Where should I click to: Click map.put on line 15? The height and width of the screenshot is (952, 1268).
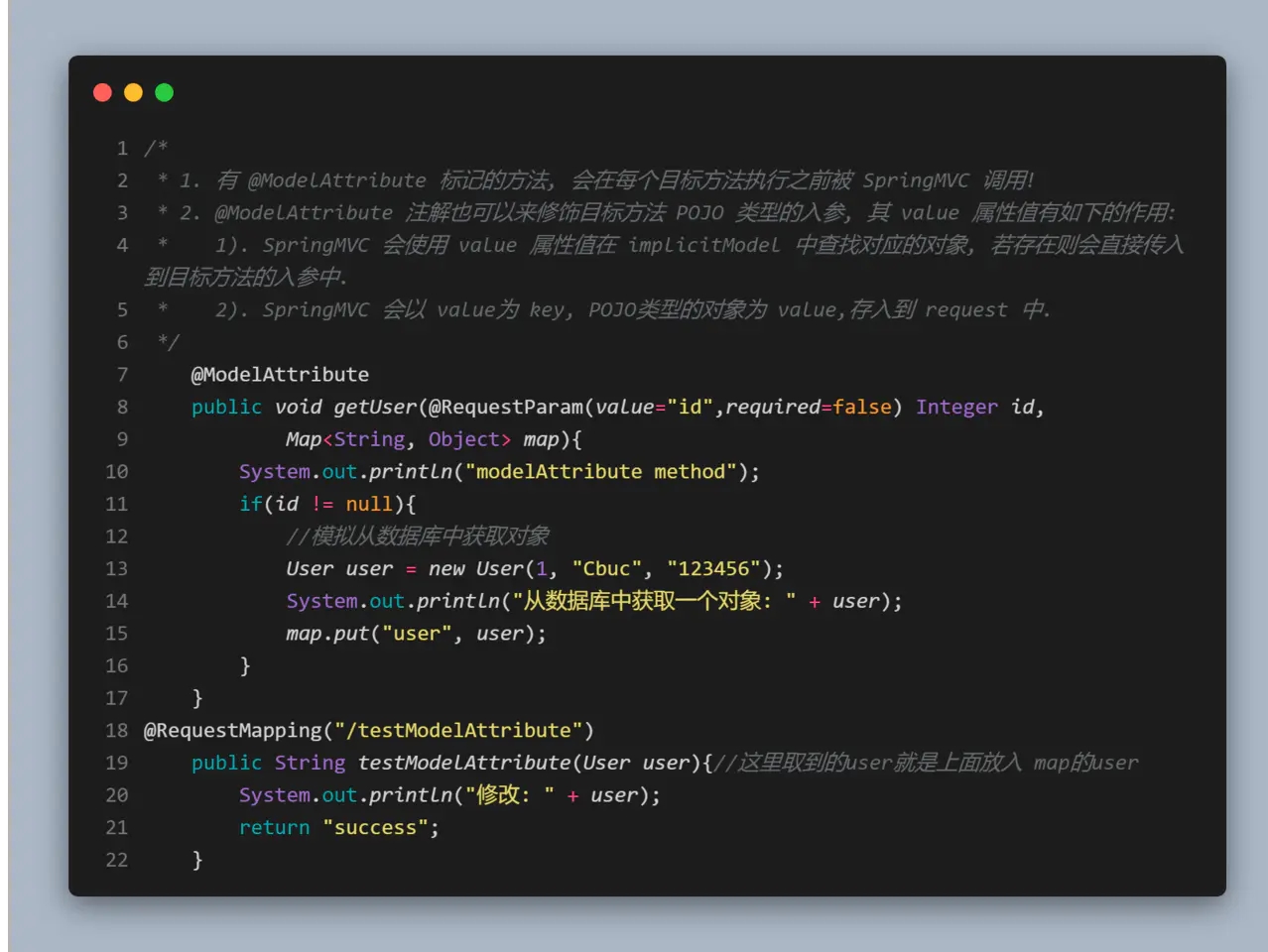[327, 634]
